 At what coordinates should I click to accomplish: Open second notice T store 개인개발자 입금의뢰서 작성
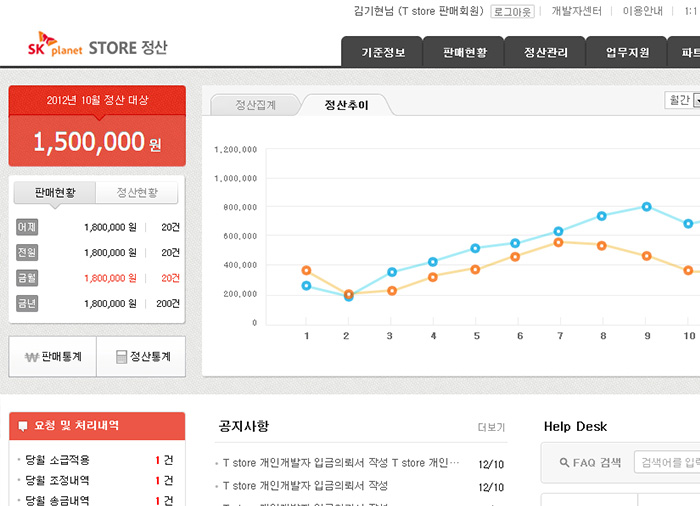point(305,486)
